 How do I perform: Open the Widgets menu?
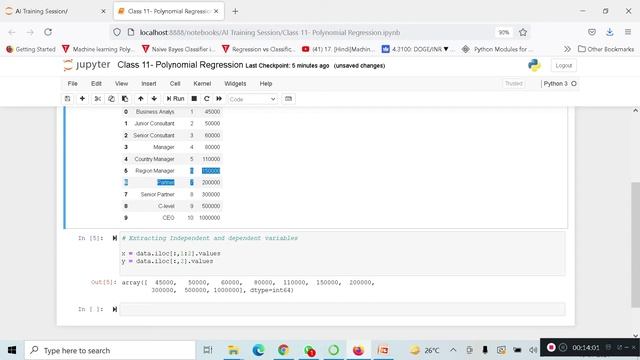[235, 84]
